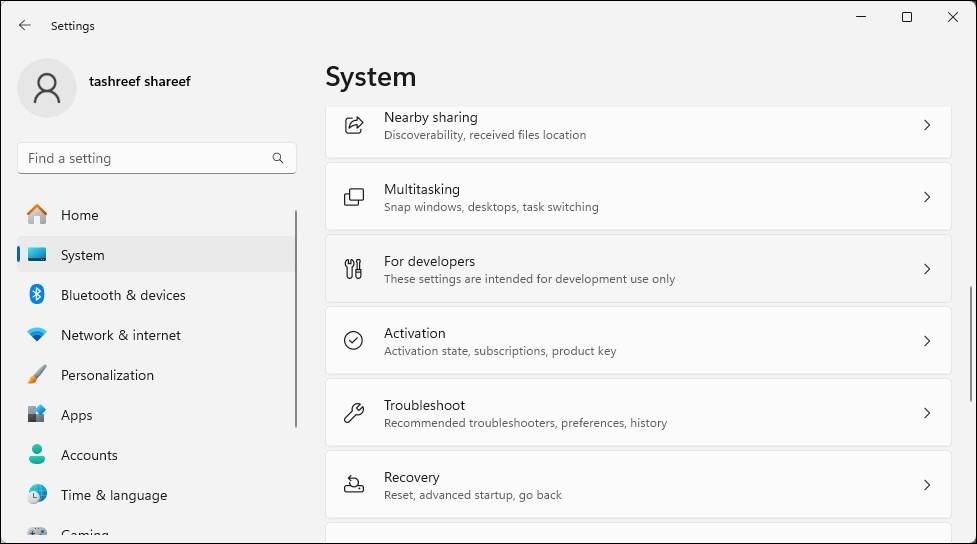Open Network & internet settings
Viewport: 977px width, 544px height.
[x=120, y=335]
